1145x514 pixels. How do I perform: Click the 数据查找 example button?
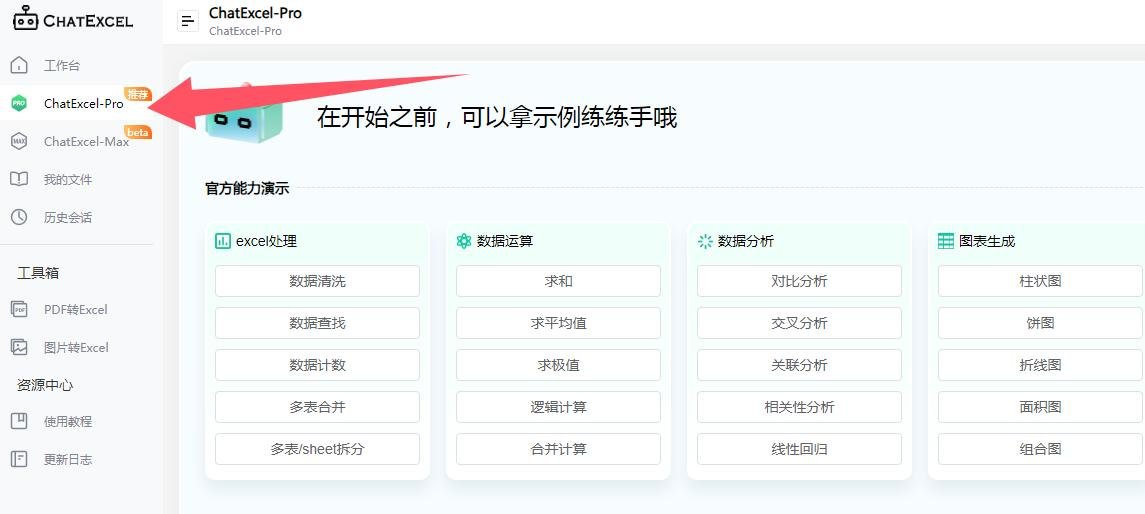click(x=318, y=323)
